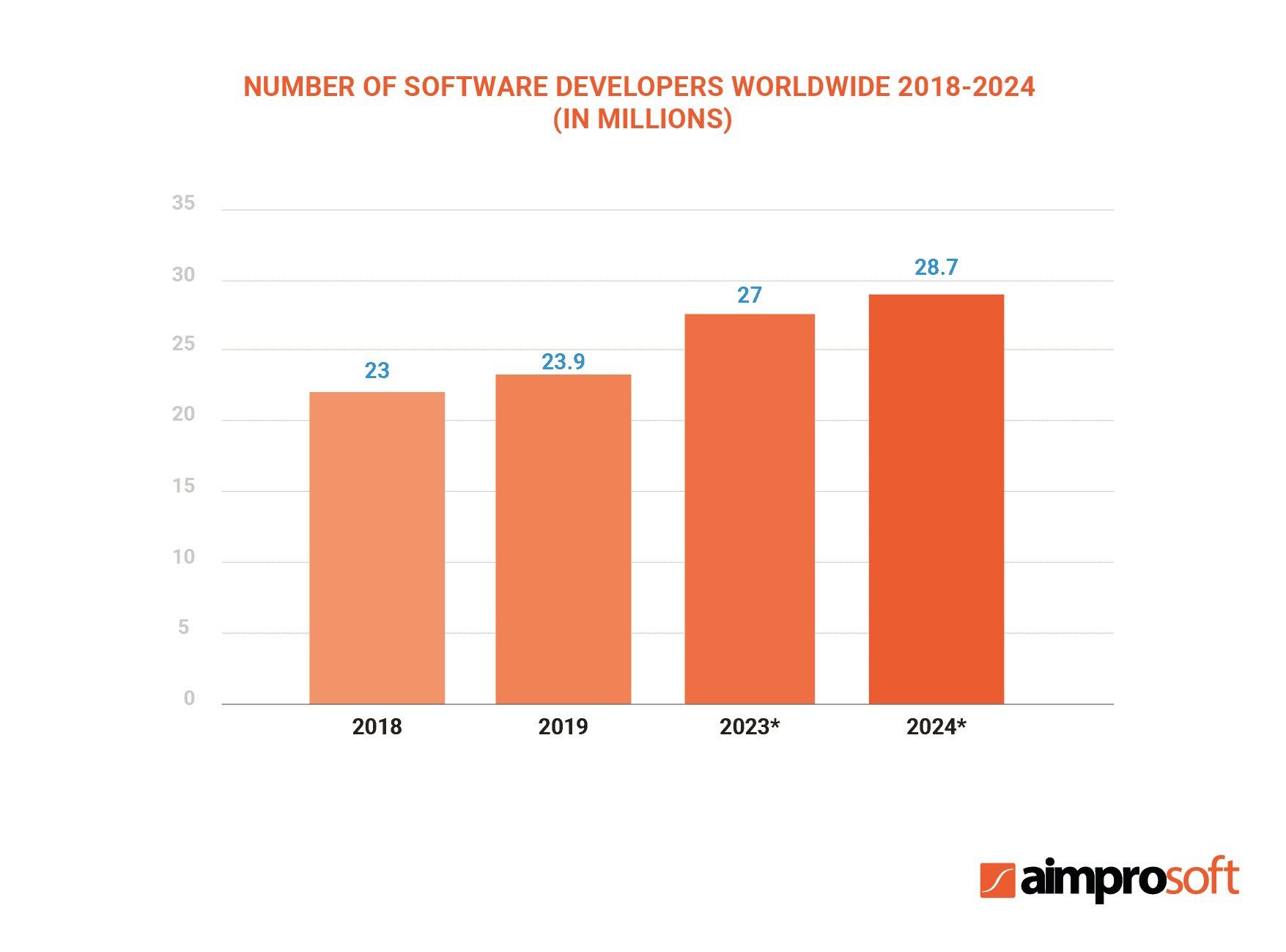Click the y-axis label 25
This screenshot has height=952, width=1286.
(184, 344)
